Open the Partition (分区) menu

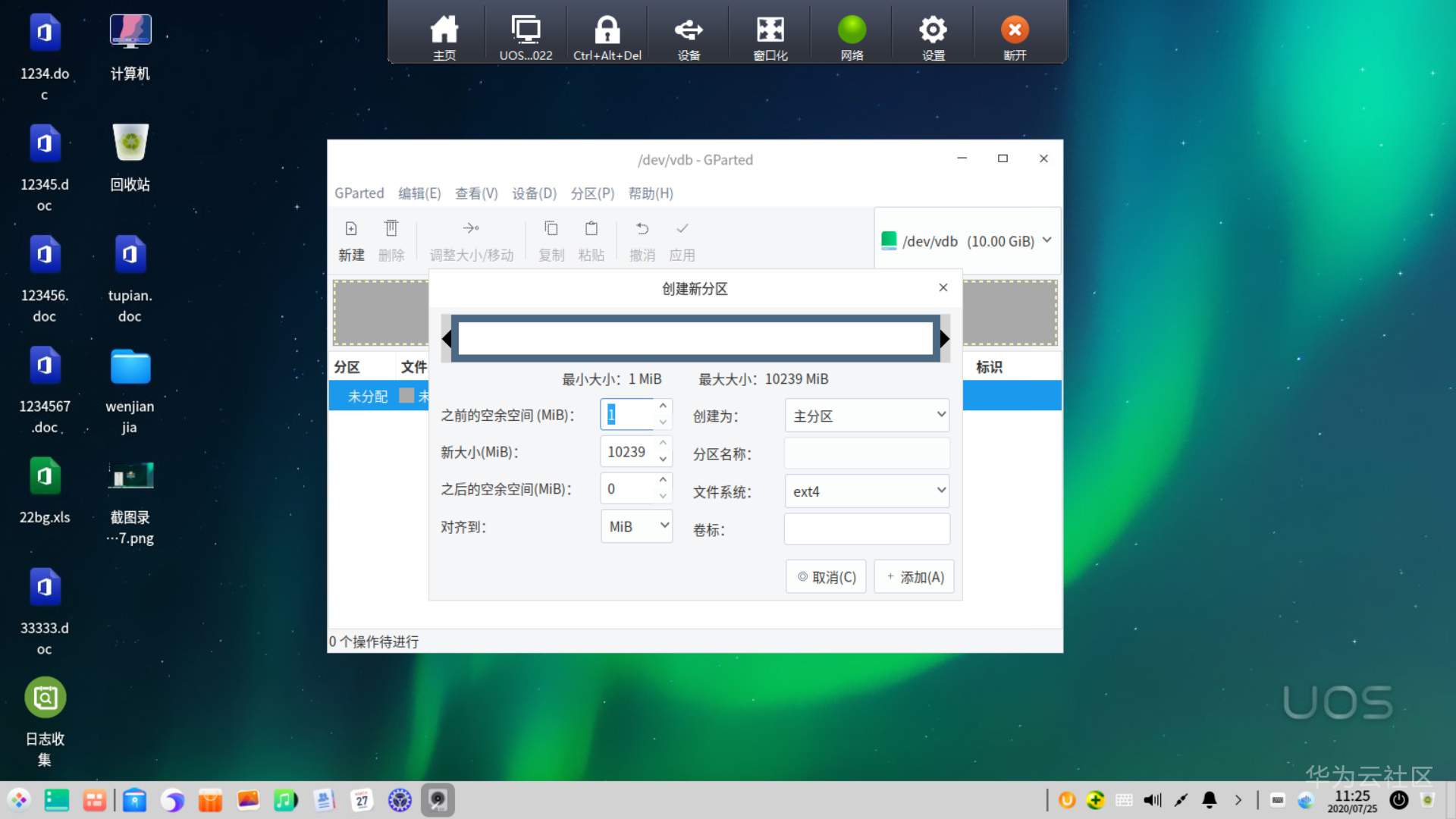[x=592, y=193]
